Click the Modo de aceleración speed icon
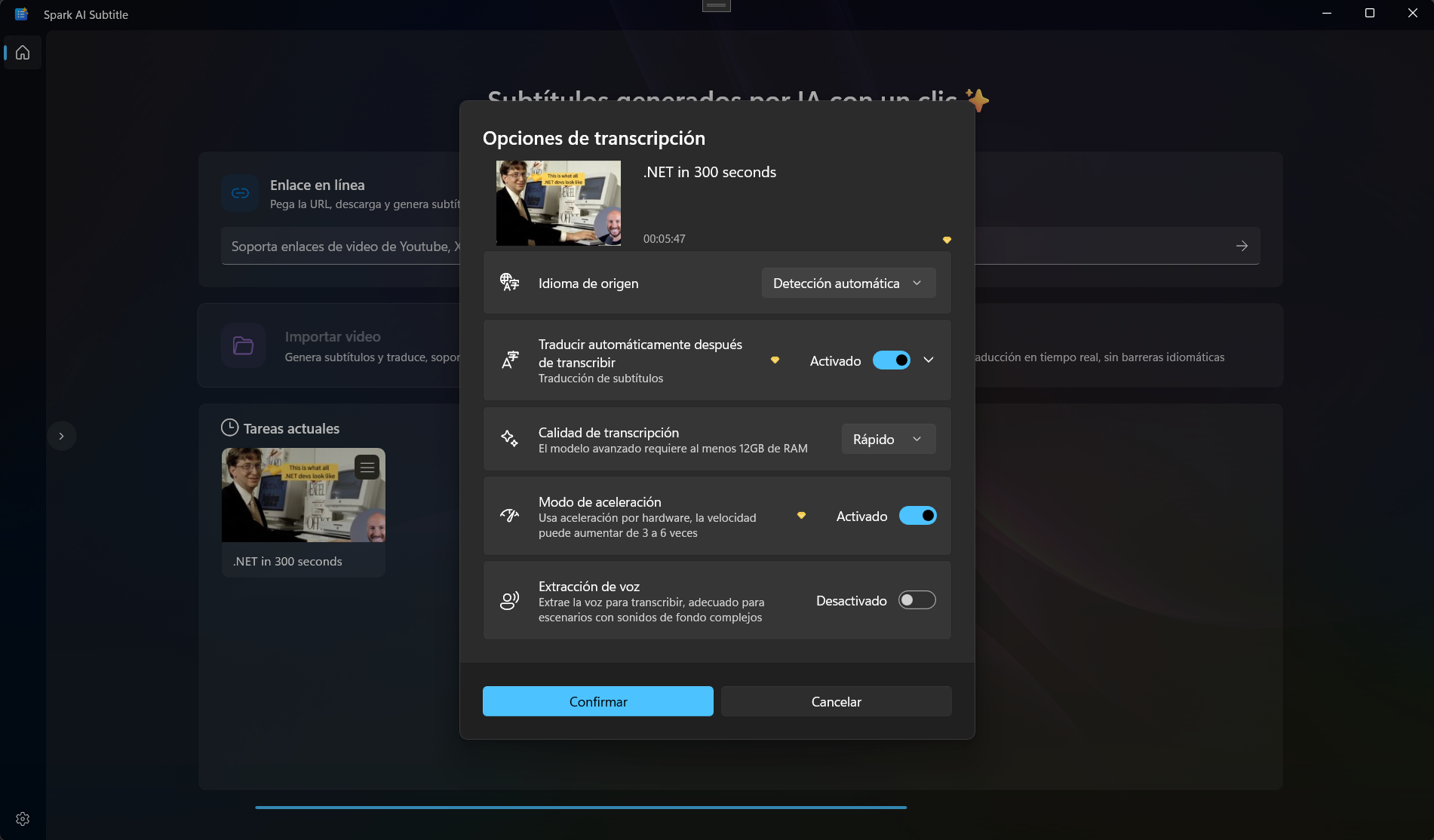Image resolution: width=1434 pixels, height=840 pixels. tap(509, 515)
